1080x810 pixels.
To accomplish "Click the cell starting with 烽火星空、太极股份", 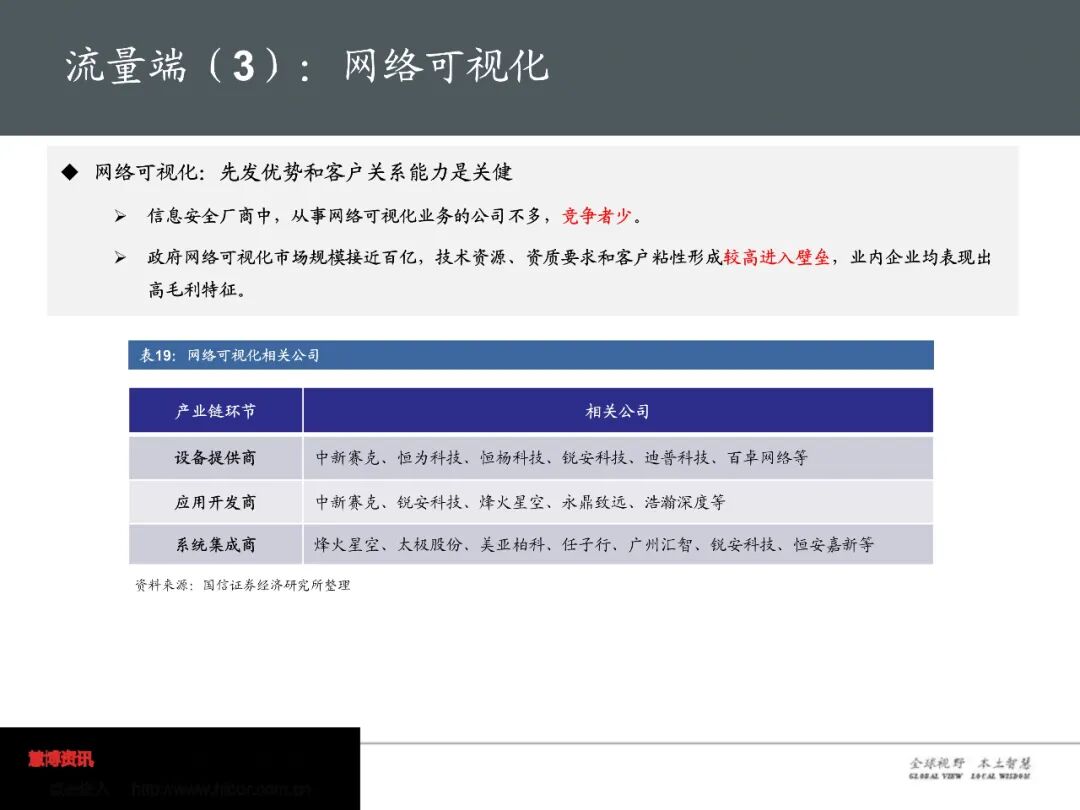I will pyautogui.click(x=618, y=545).
